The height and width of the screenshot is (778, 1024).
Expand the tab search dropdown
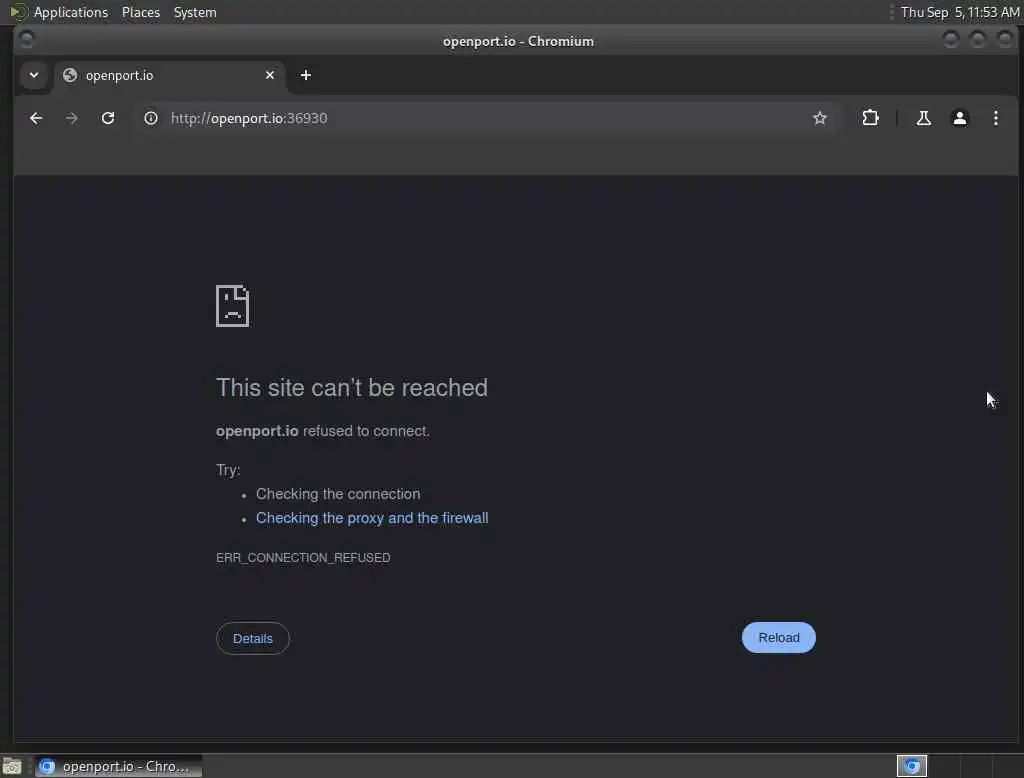point(34,75)
